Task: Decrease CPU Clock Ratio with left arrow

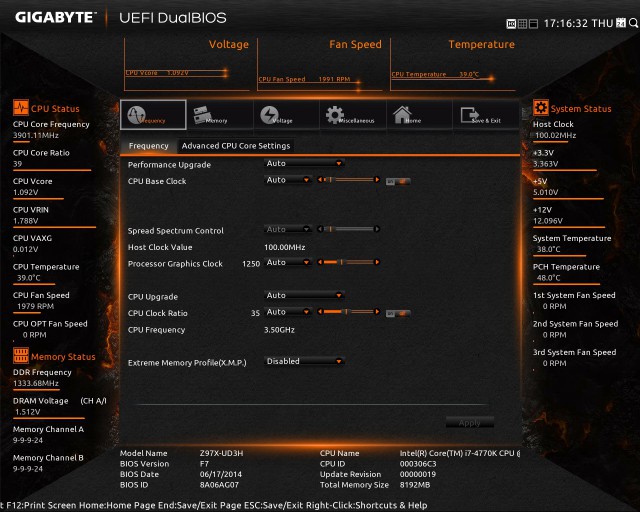Action: [320, 312]
